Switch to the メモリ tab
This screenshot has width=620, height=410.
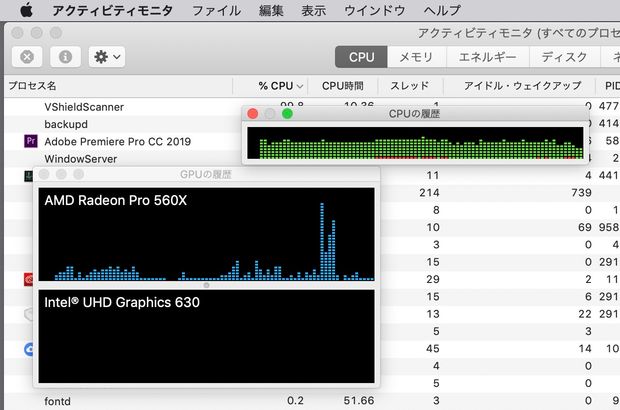tap(416, 57)
